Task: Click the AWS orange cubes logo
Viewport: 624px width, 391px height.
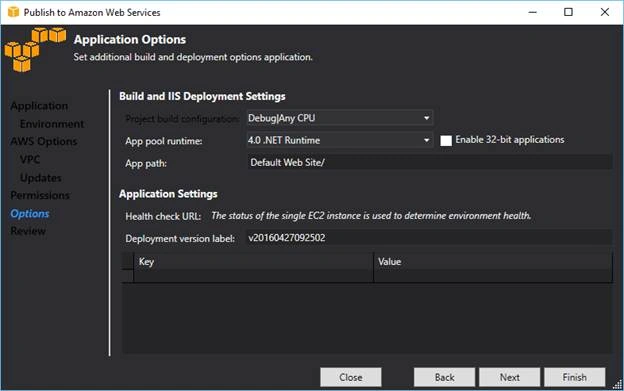Action: click(x=35, y=49)
